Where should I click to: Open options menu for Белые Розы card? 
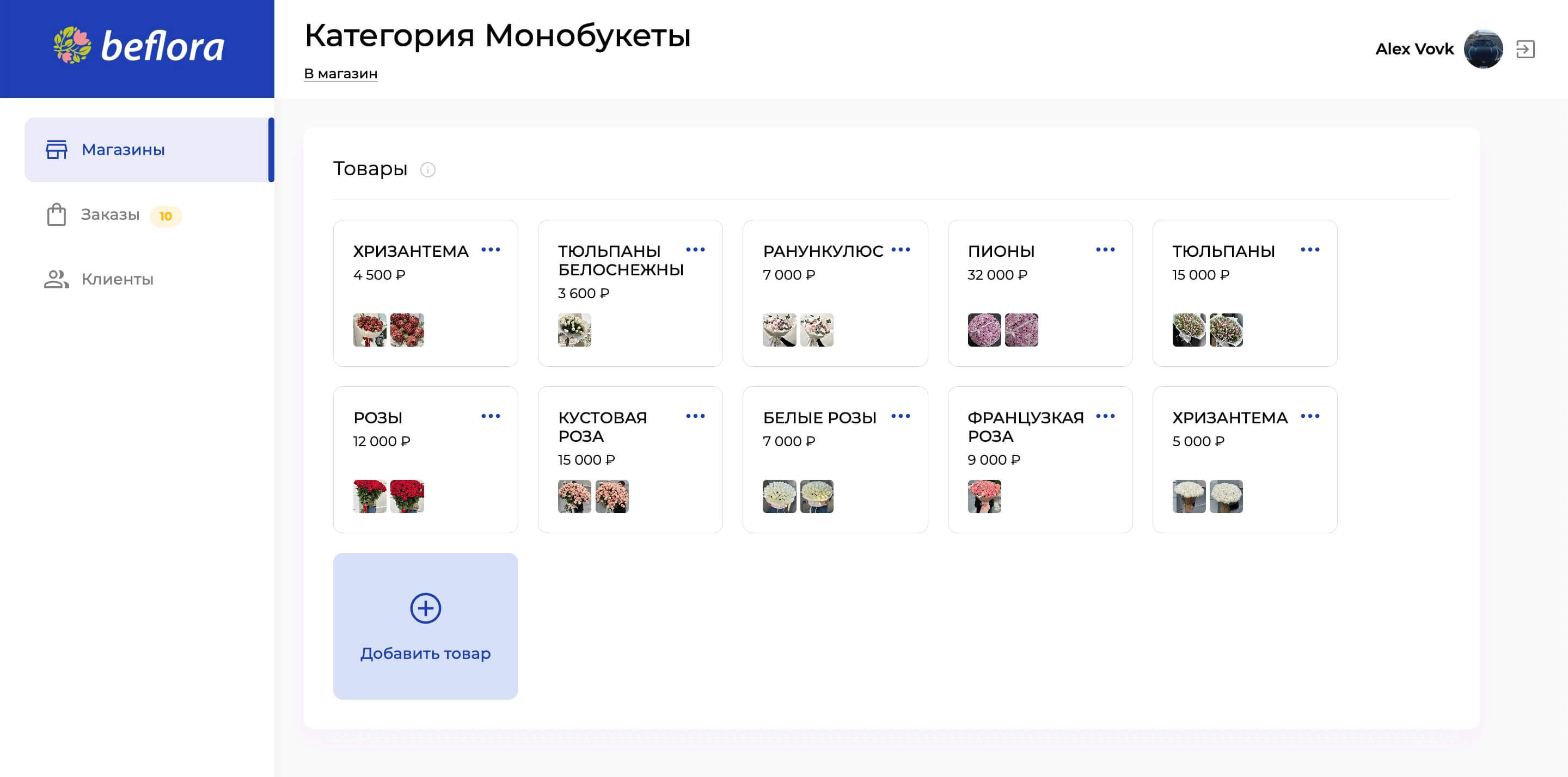coord(901,416)
